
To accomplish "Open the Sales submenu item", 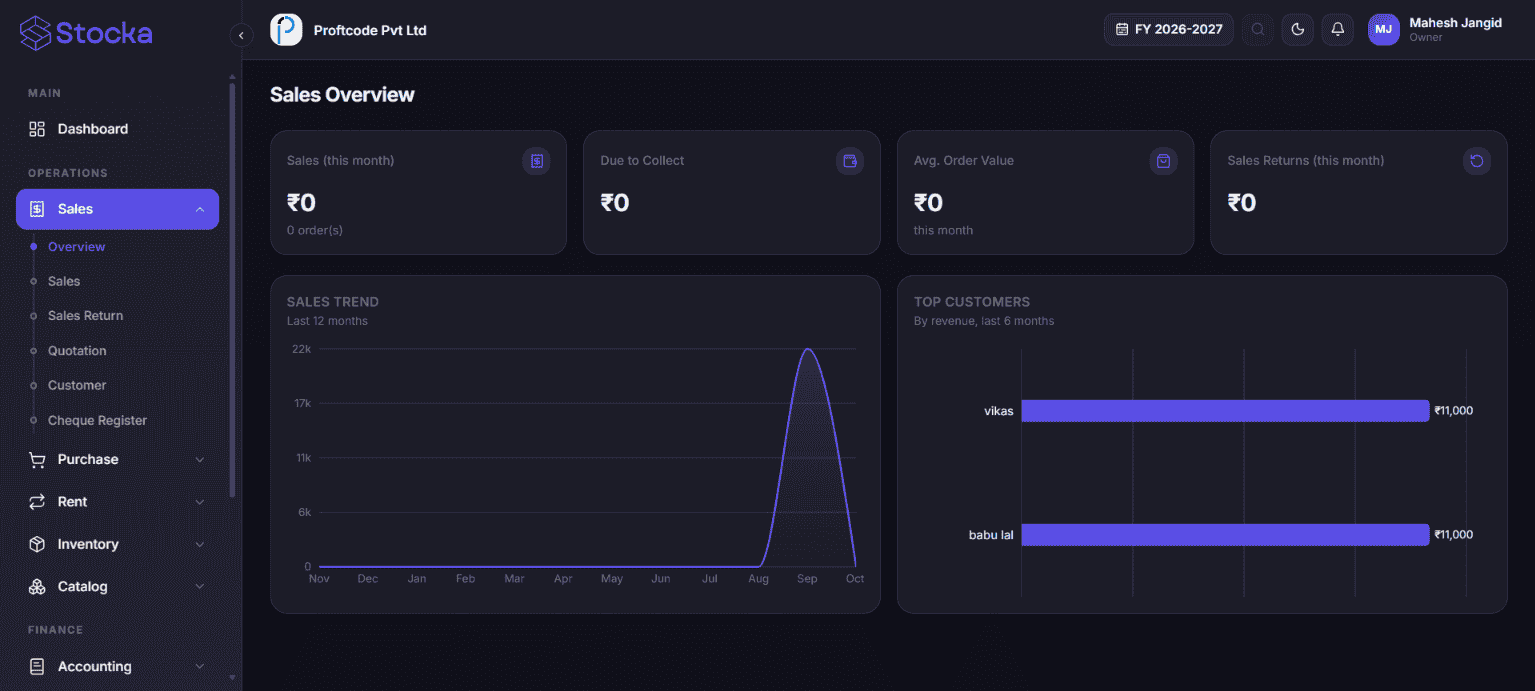I will 64,282.
